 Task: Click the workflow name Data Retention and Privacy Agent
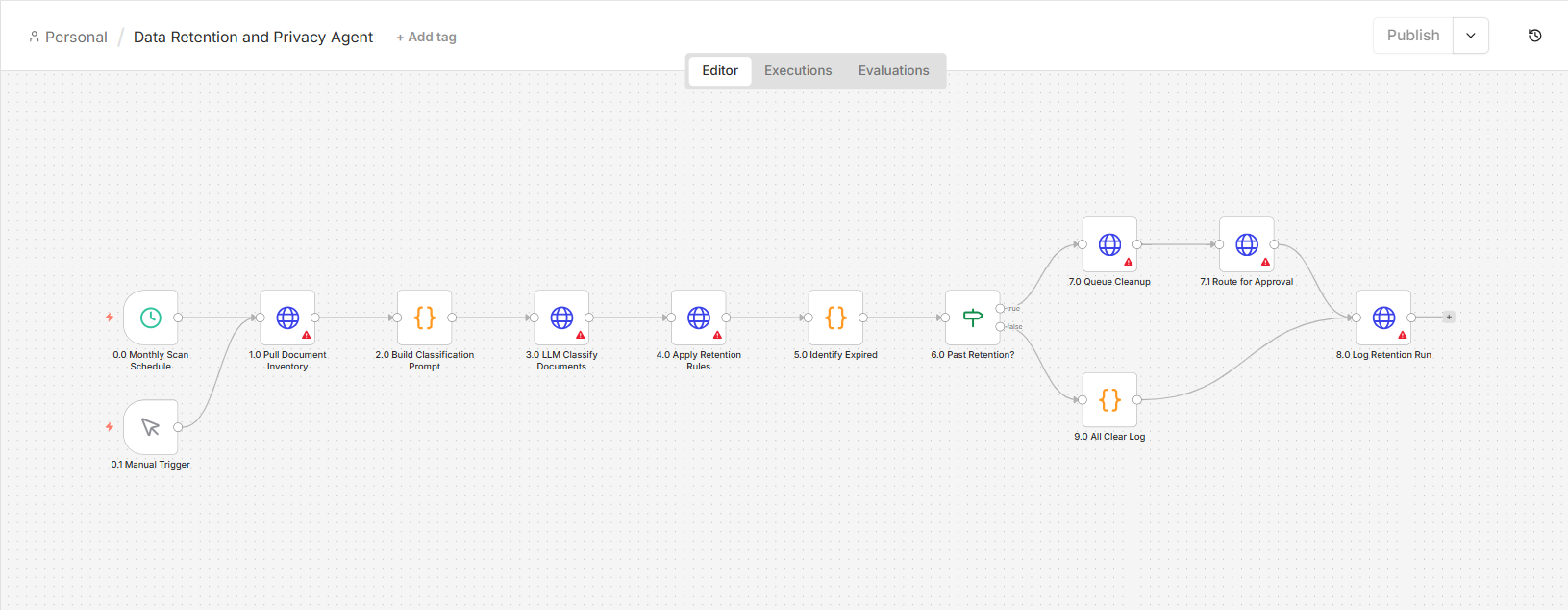[x=253, y=38]
